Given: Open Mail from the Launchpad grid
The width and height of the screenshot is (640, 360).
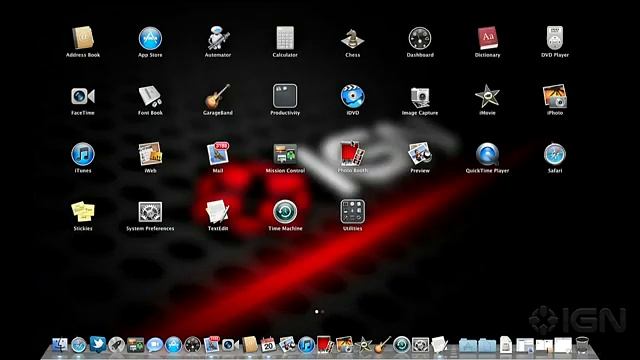Looking at the screenshot, I should click(218, 154).
